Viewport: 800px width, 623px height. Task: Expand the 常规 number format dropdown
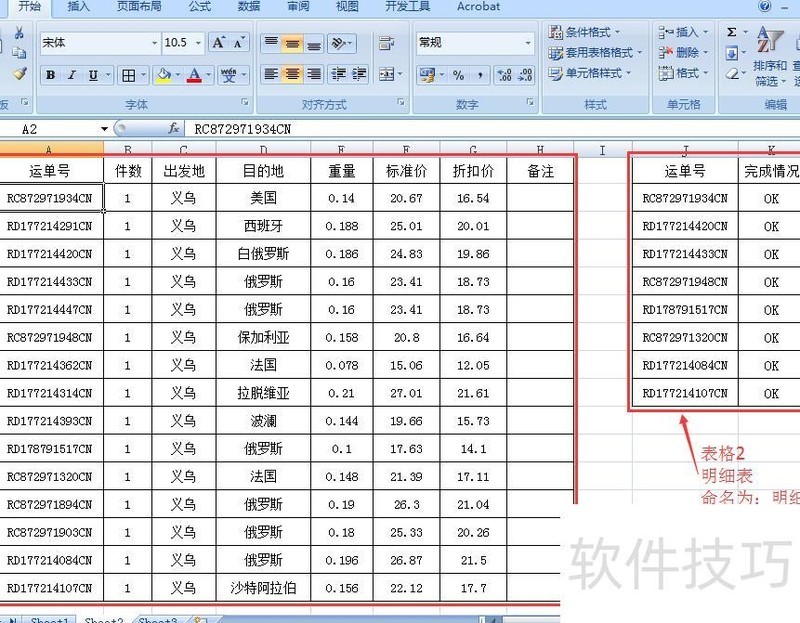tap(530, 43)
